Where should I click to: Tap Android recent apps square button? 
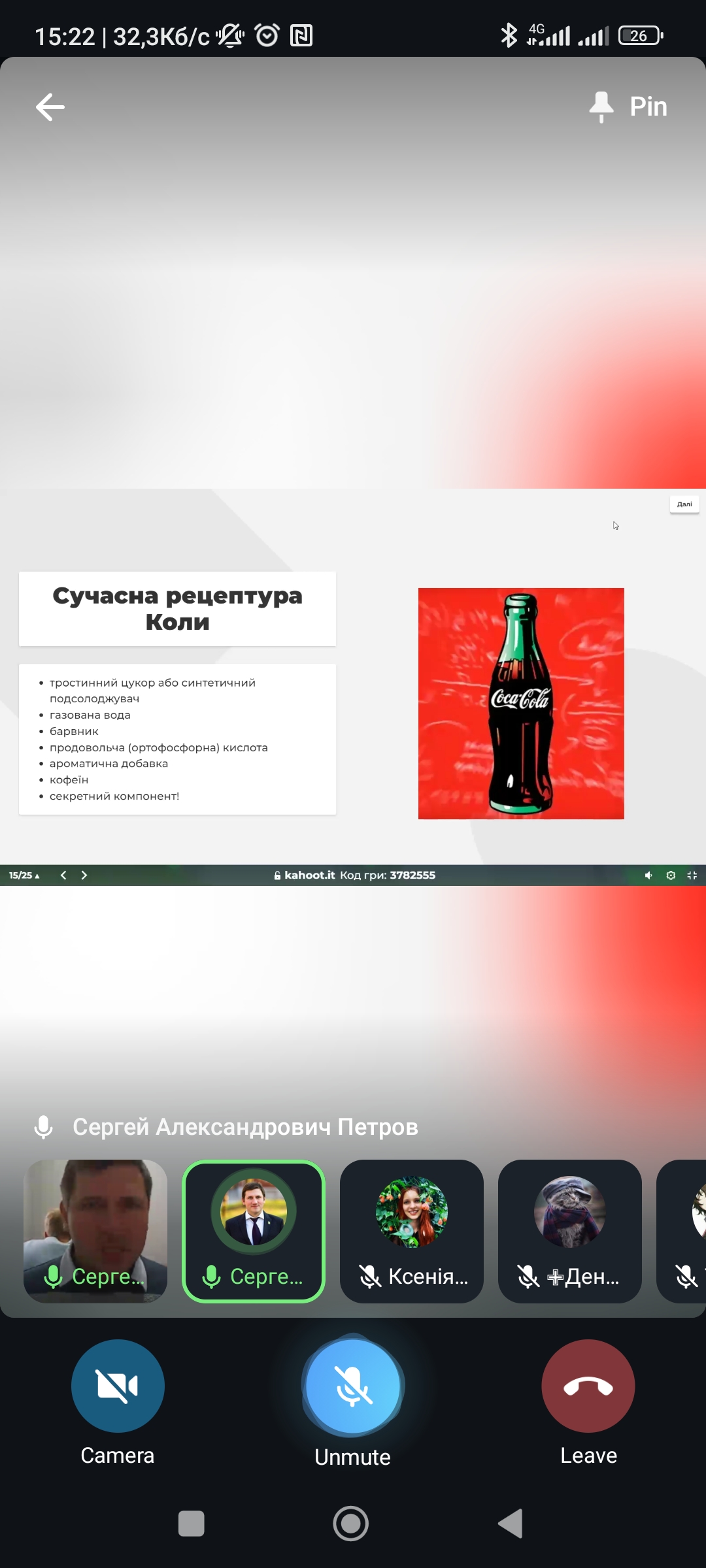point(192,1524)
